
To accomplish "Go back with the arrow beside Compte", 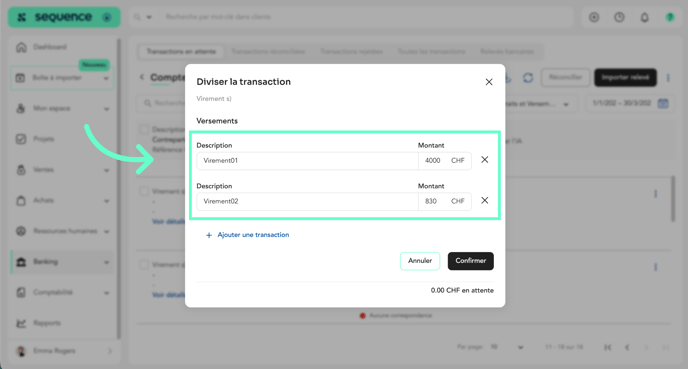I will pyautogui.click(x=142, y=77).
